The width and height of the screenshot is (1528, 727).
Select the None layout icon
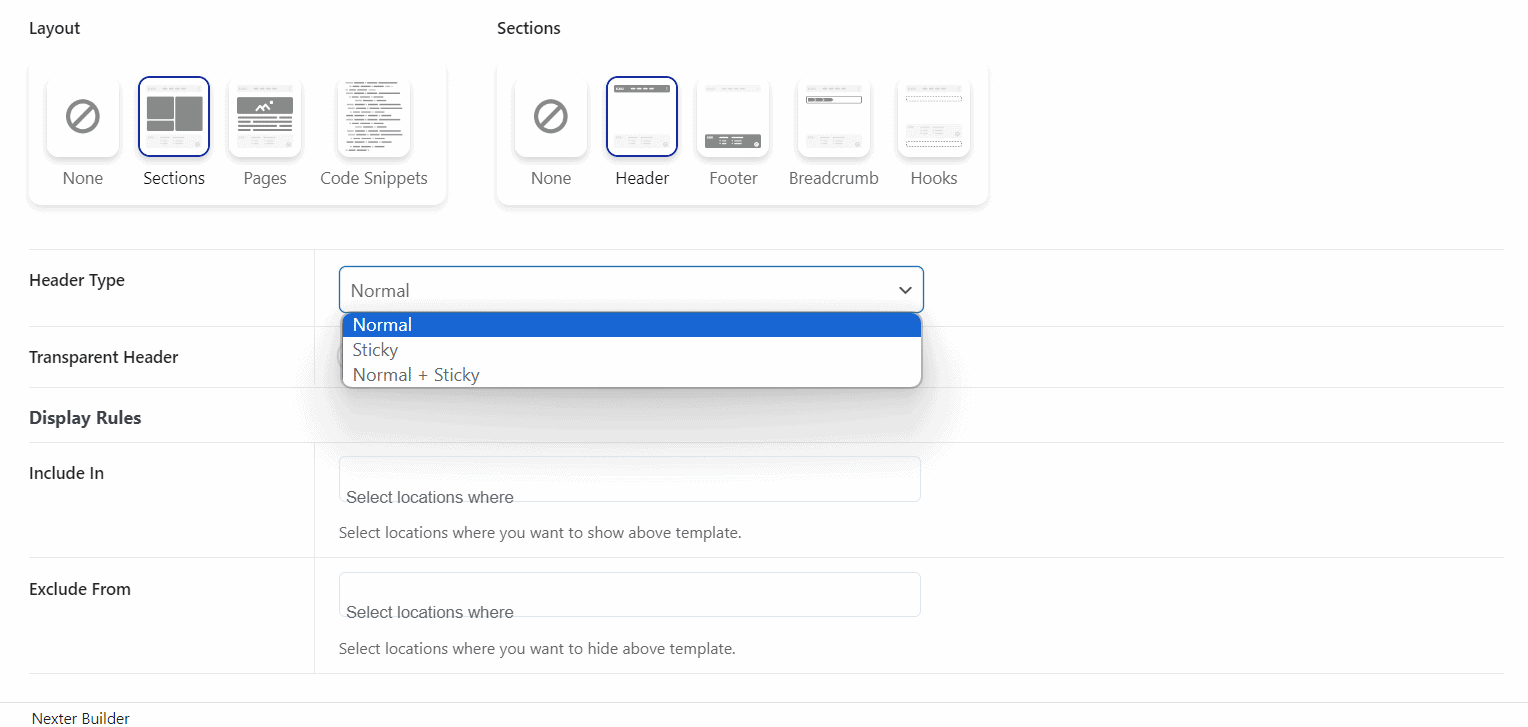click(83, 117)
